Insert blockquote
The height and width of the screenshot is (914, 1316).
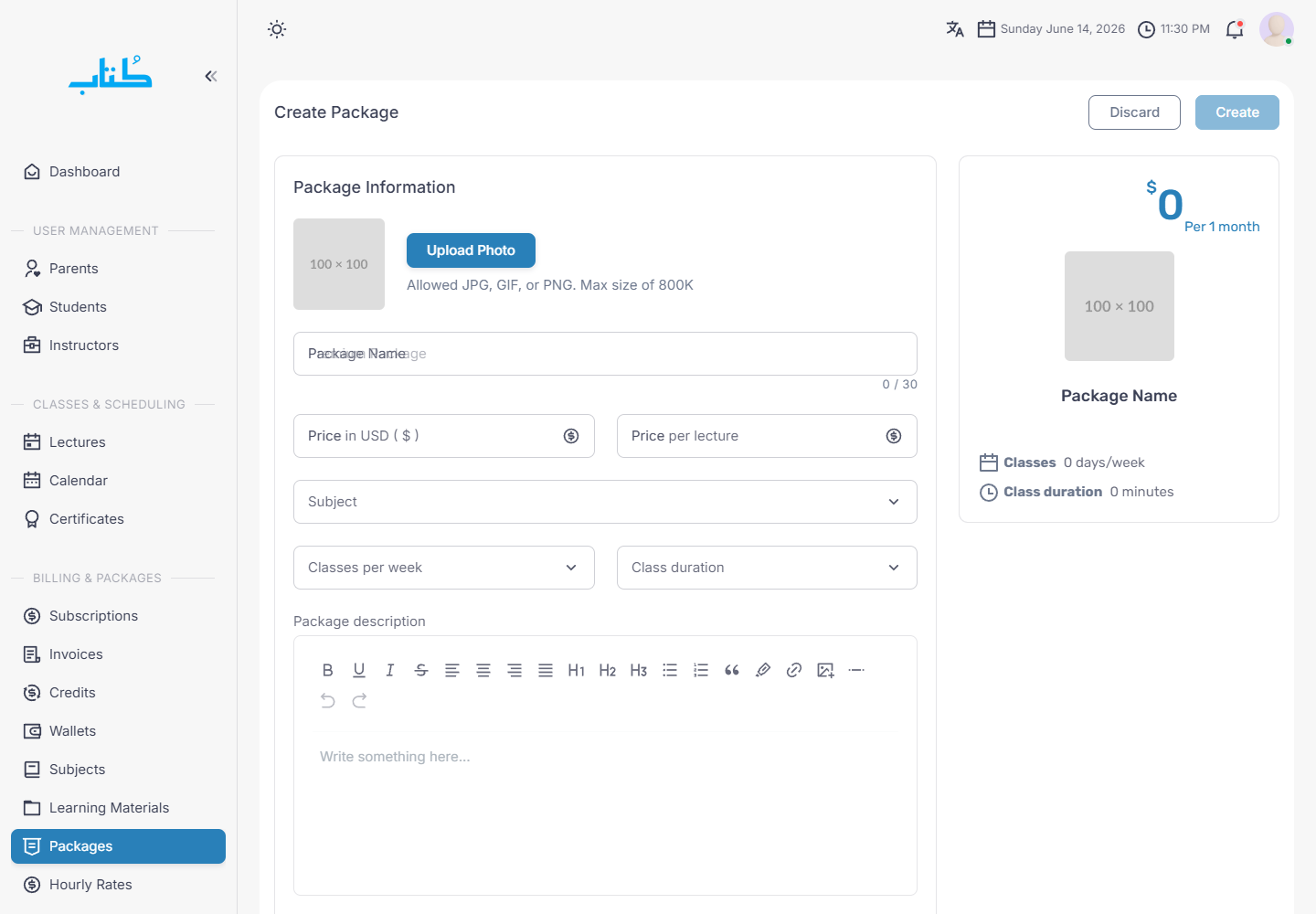[x=732, y=670]
